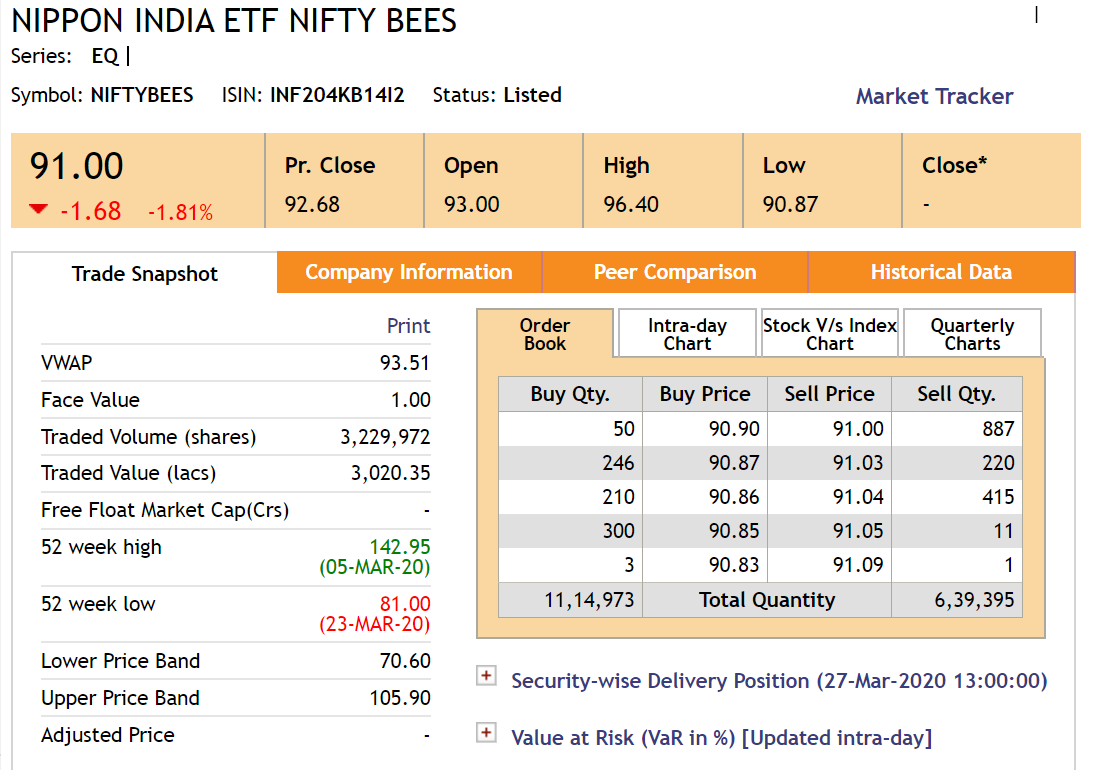Open Value at Risk intra-day link
Image resolution: width=1100 pixels, height=770 pixels.
click(x=721, y=738)
